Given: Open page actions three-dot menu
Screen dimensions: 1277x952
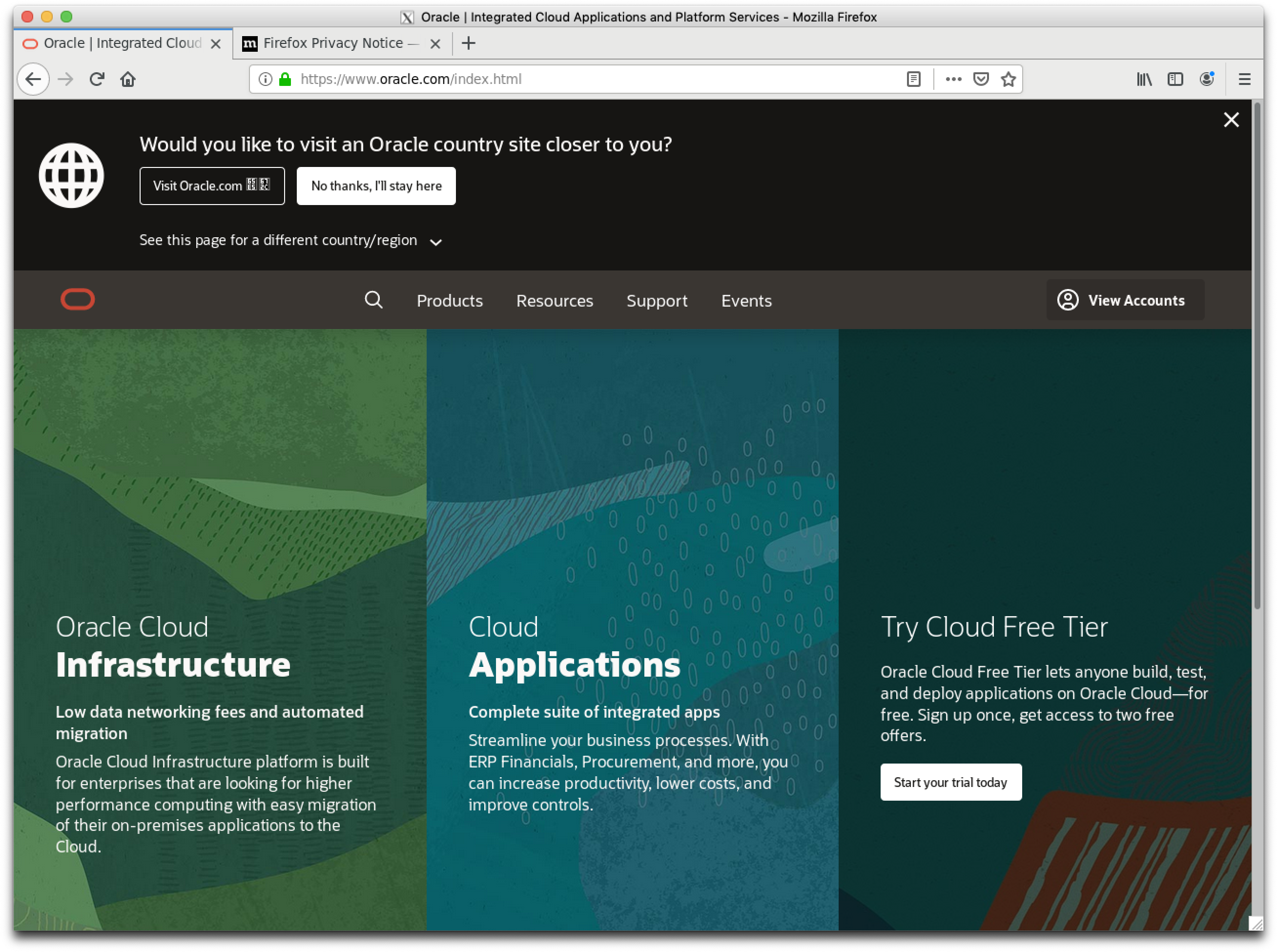Looking at the screenshot, I should (953, 79).
